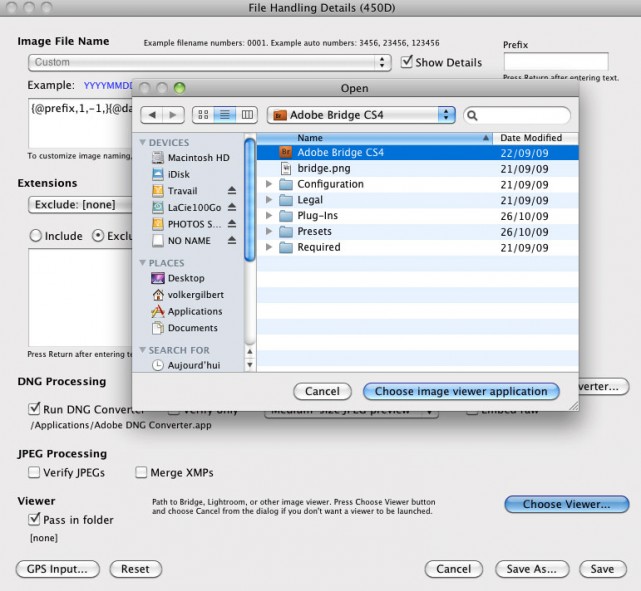Click the Open dialog search field
The width and height of the screenshot is (641, 591).
click(517, 116)
